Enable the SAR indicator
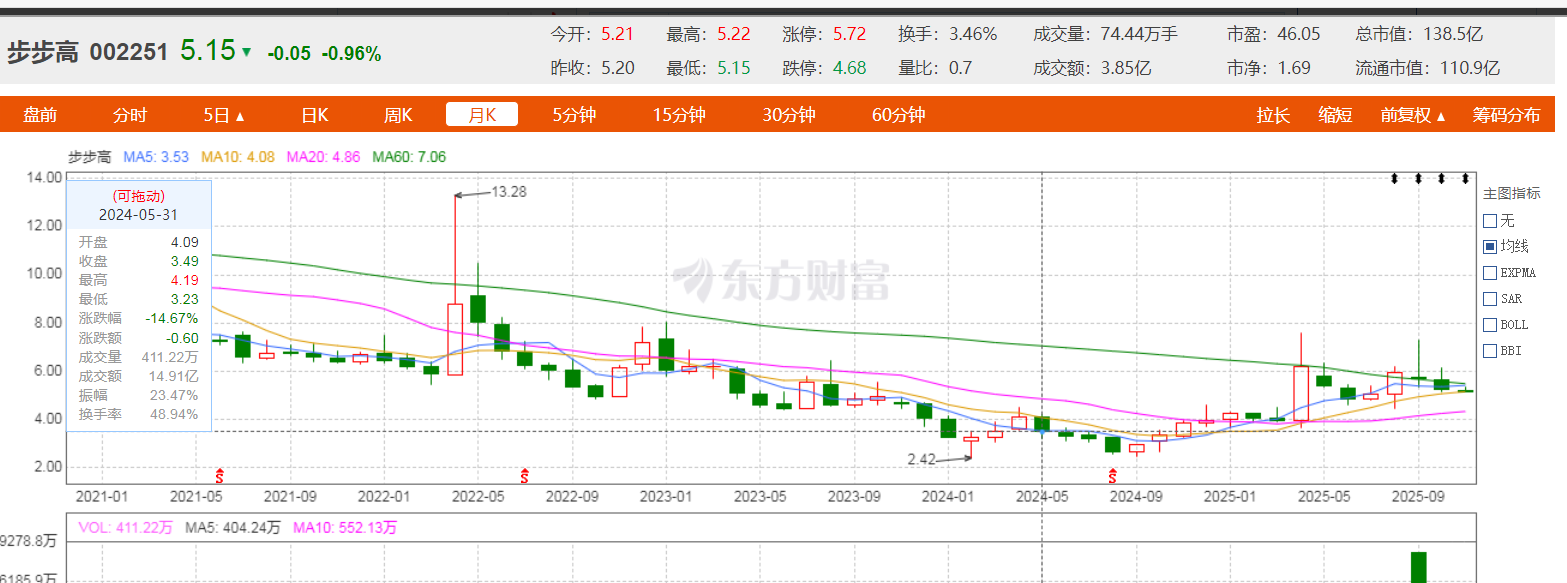 tap(1490, 298)
